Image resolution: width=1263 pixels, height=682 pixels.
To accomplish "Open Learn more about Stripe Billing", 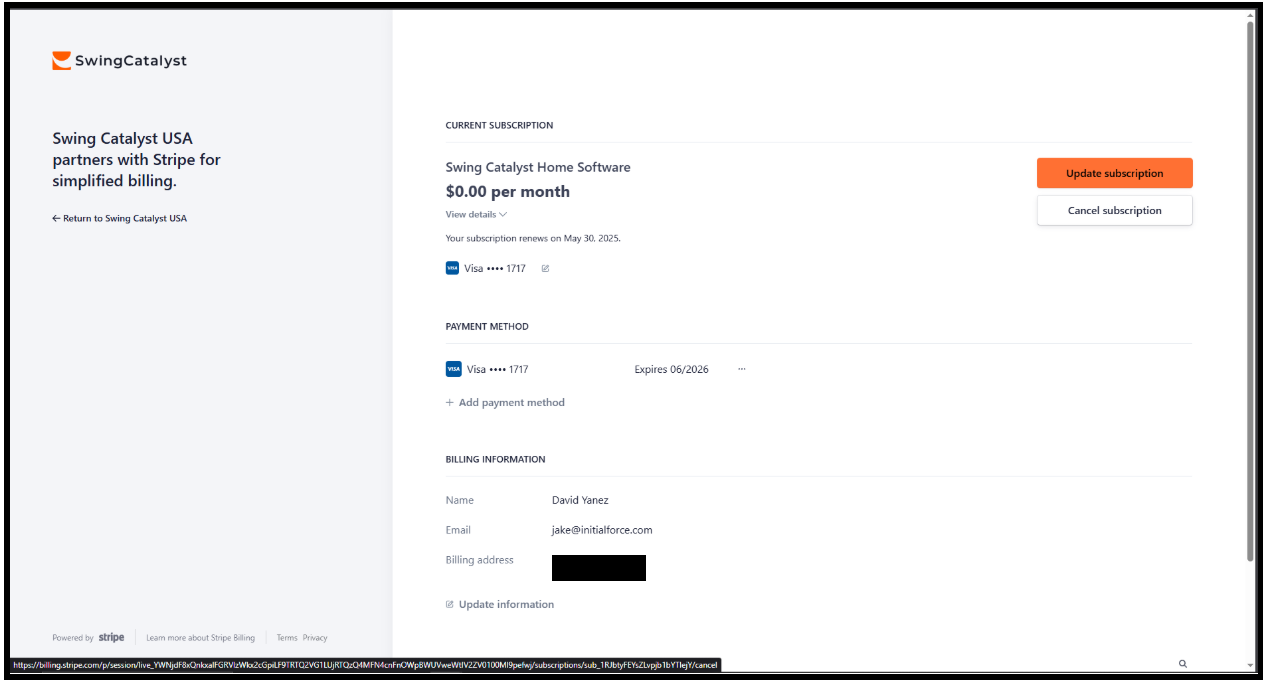I will (x=200, y=637).
